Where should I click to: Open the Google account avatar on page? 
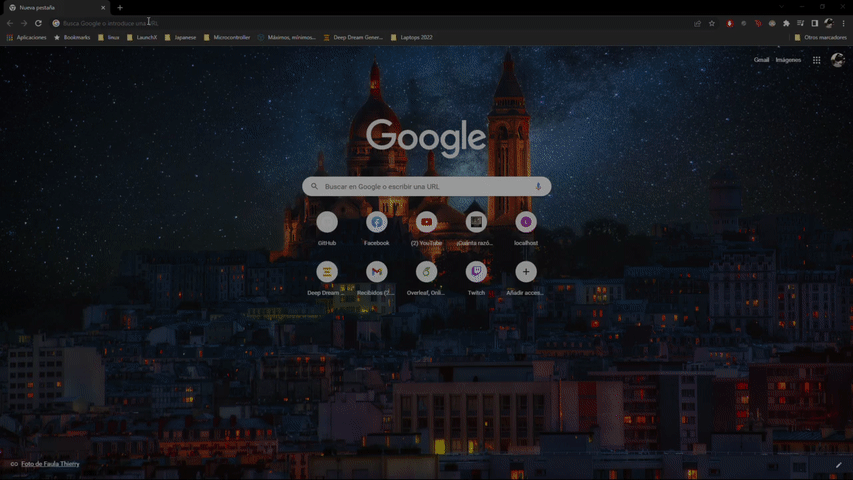click(838, 60)
